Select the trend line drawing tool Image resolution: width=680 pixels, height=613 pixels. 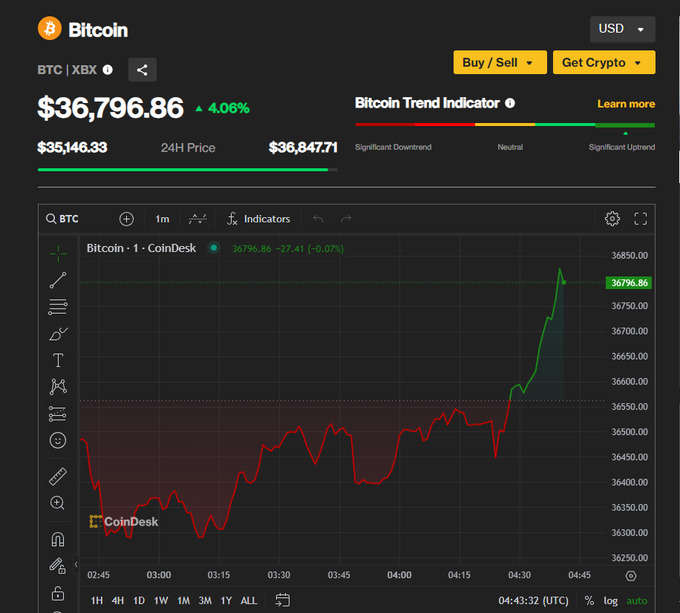click(x=58, y=280)
